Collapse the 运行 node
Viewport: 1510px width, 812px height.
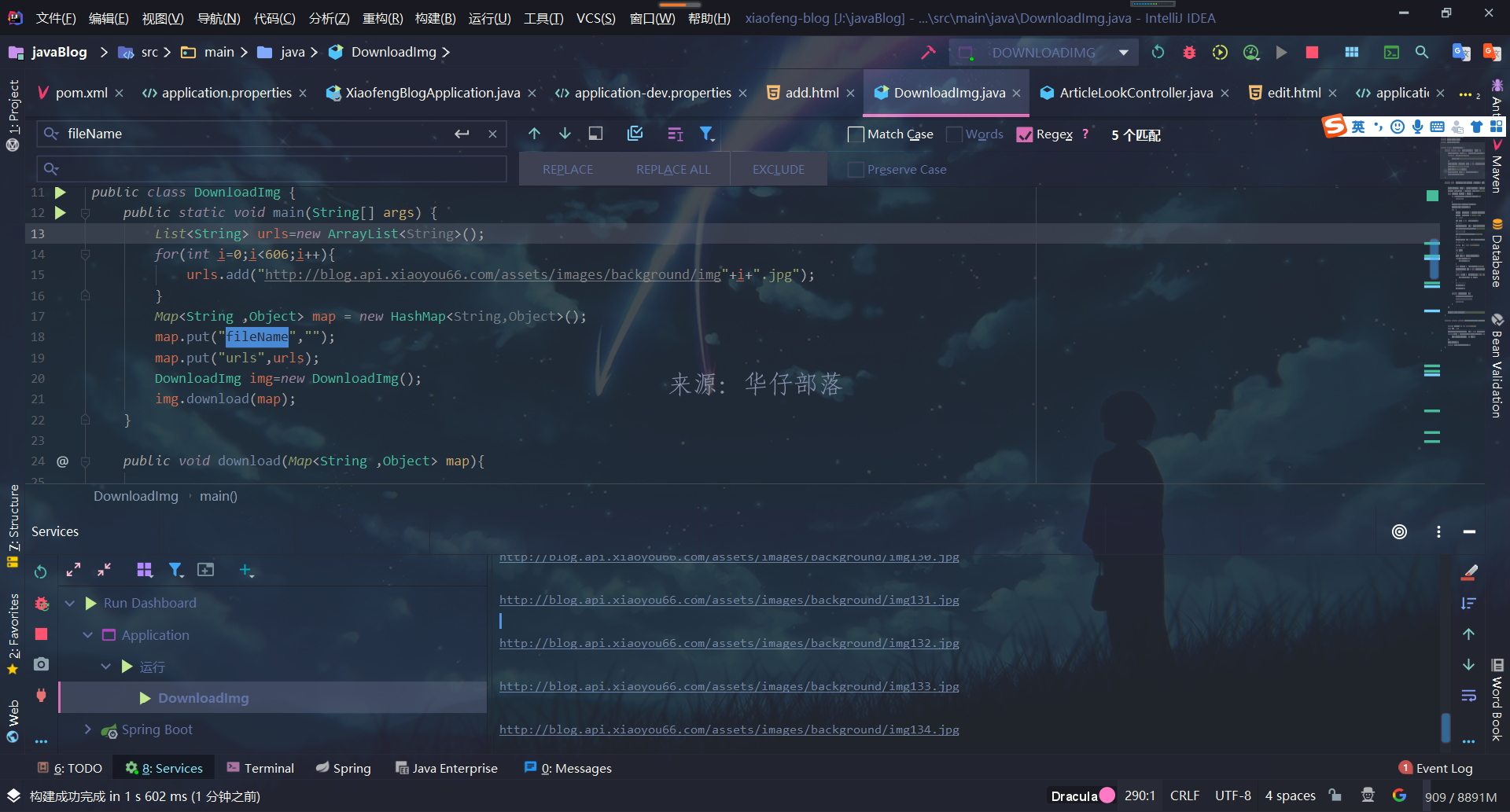(x=106, y=667)
